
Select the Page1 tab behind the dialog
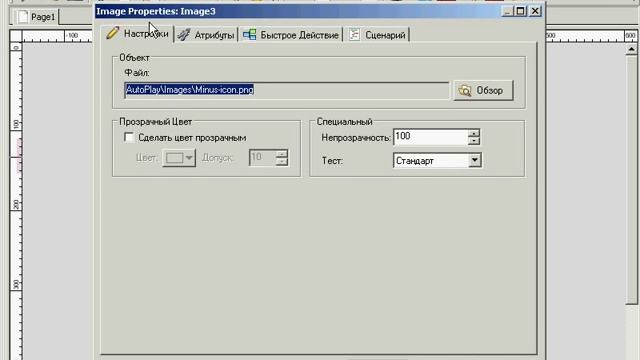tap(37, 17)
